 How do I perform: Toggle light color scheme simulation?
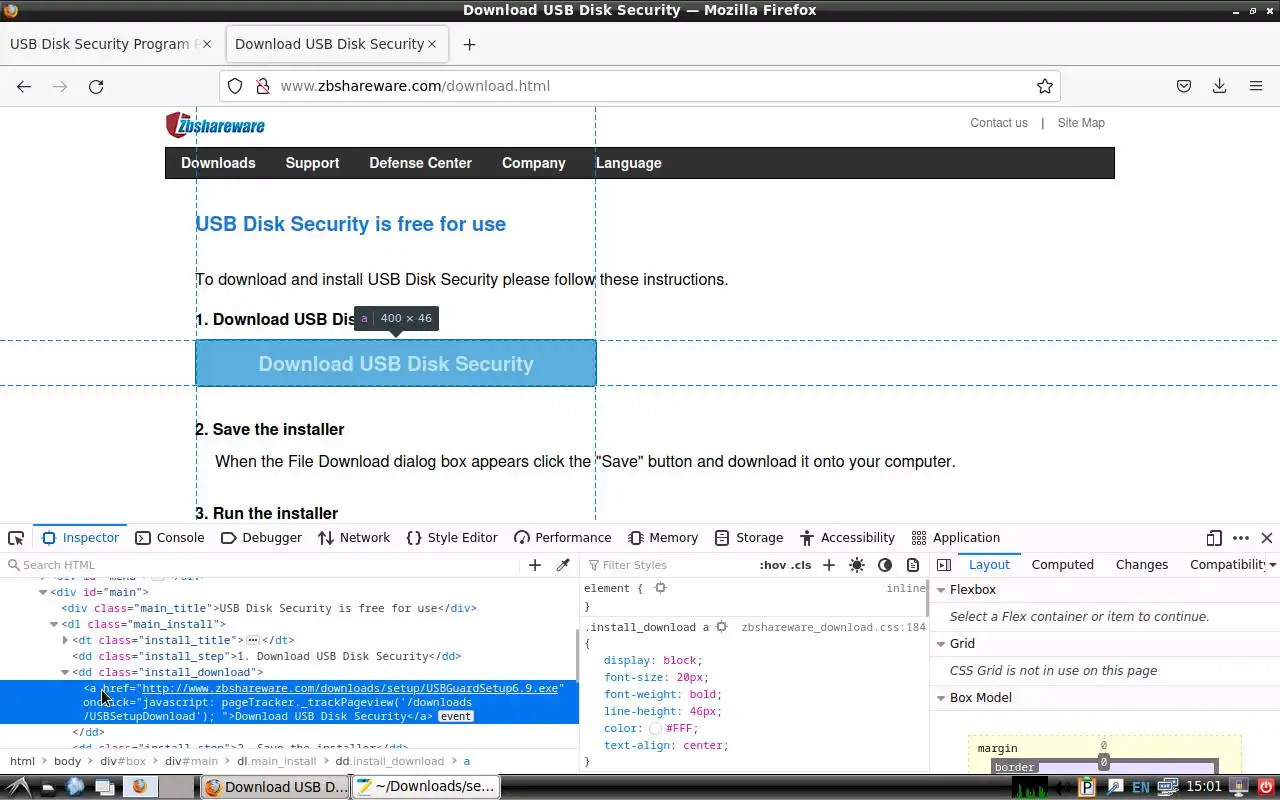pos(857,565)
